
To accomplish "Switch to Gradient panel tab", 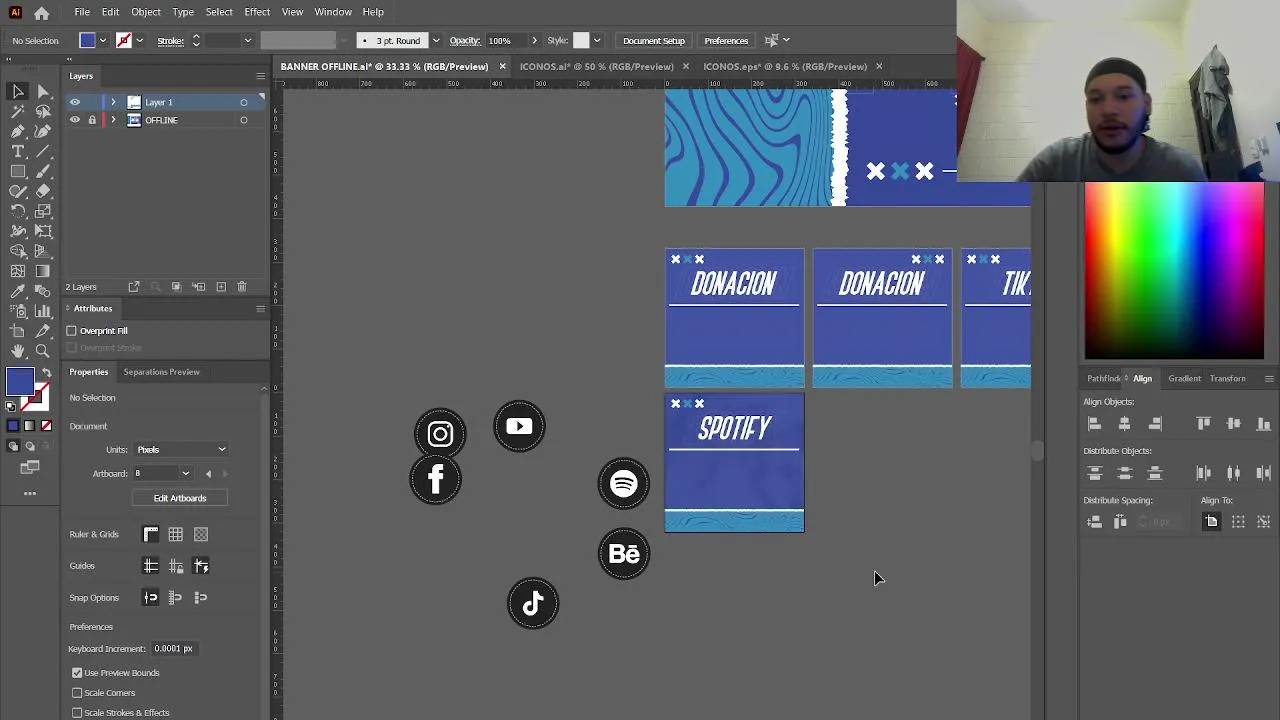I will (x=1184, y=379).
